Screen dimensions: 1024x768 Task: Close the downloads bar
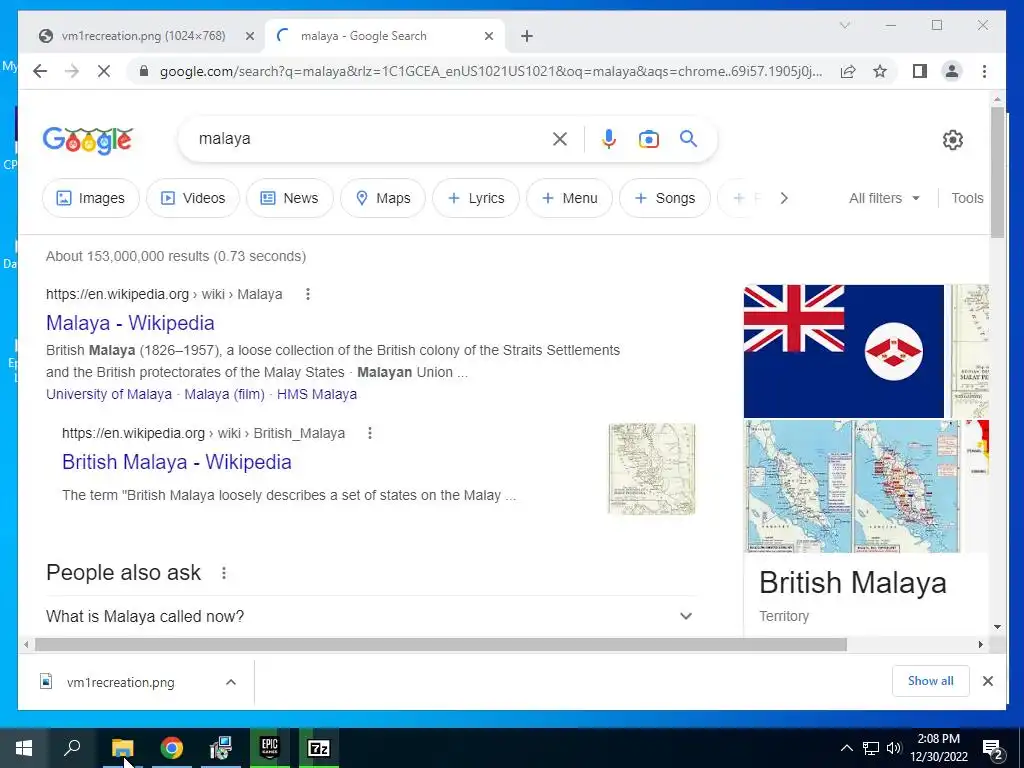point(988,681)
